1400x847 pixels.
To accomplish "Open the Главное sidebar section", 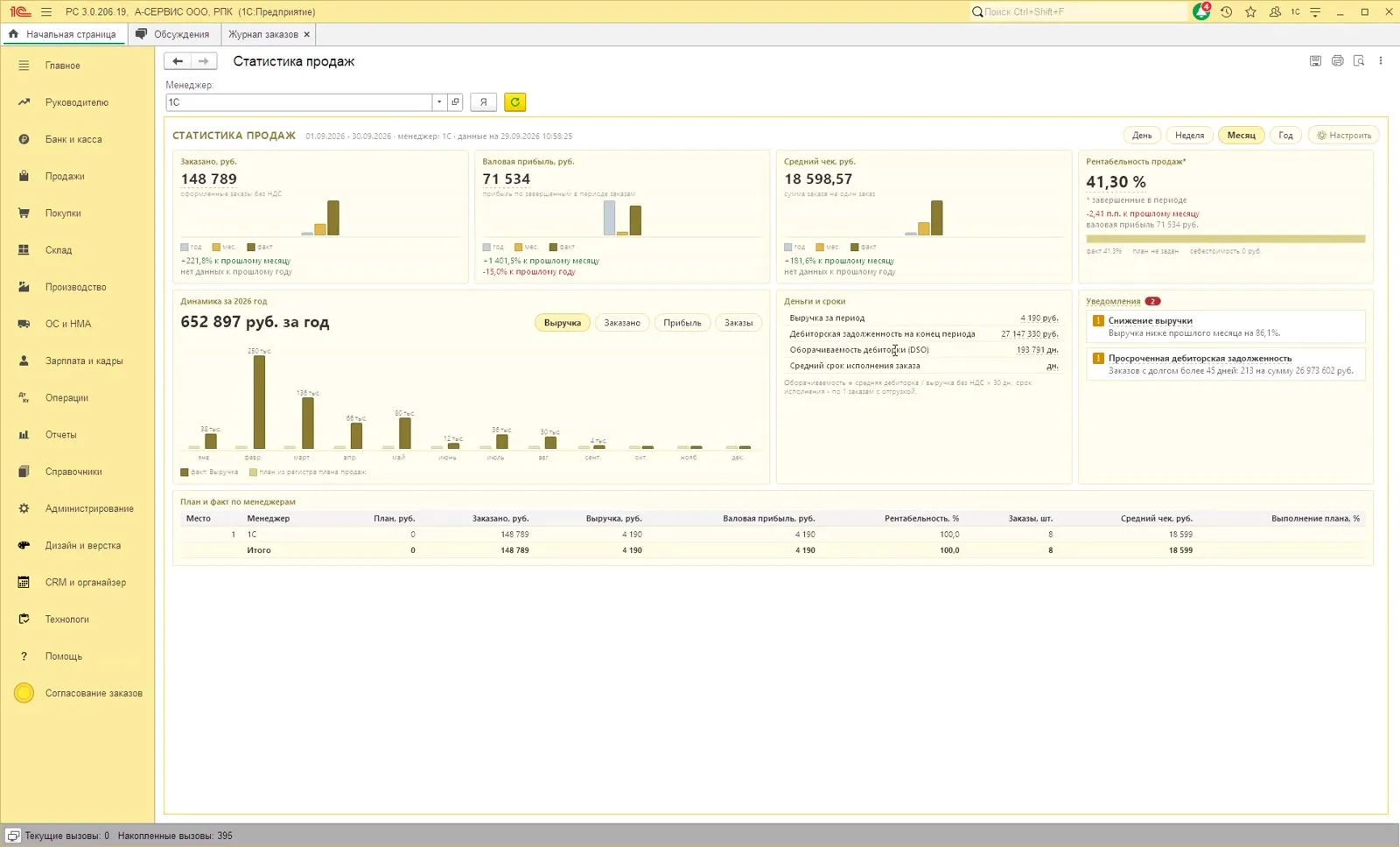I will coord(62,66).
